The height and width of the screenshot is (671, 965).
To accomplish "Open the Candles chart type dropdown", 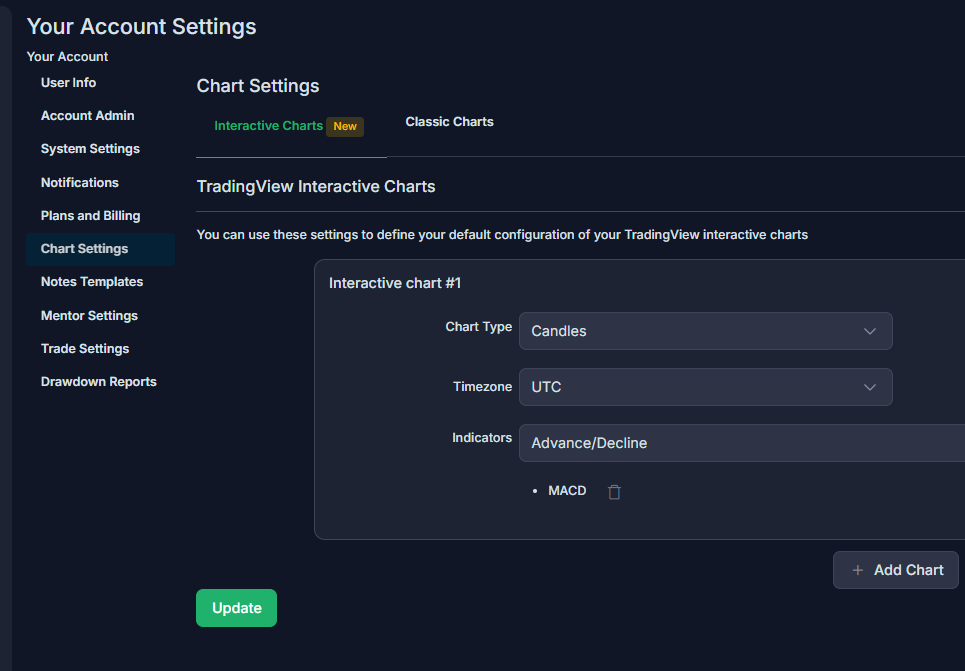I will click(x=705, y=331).
